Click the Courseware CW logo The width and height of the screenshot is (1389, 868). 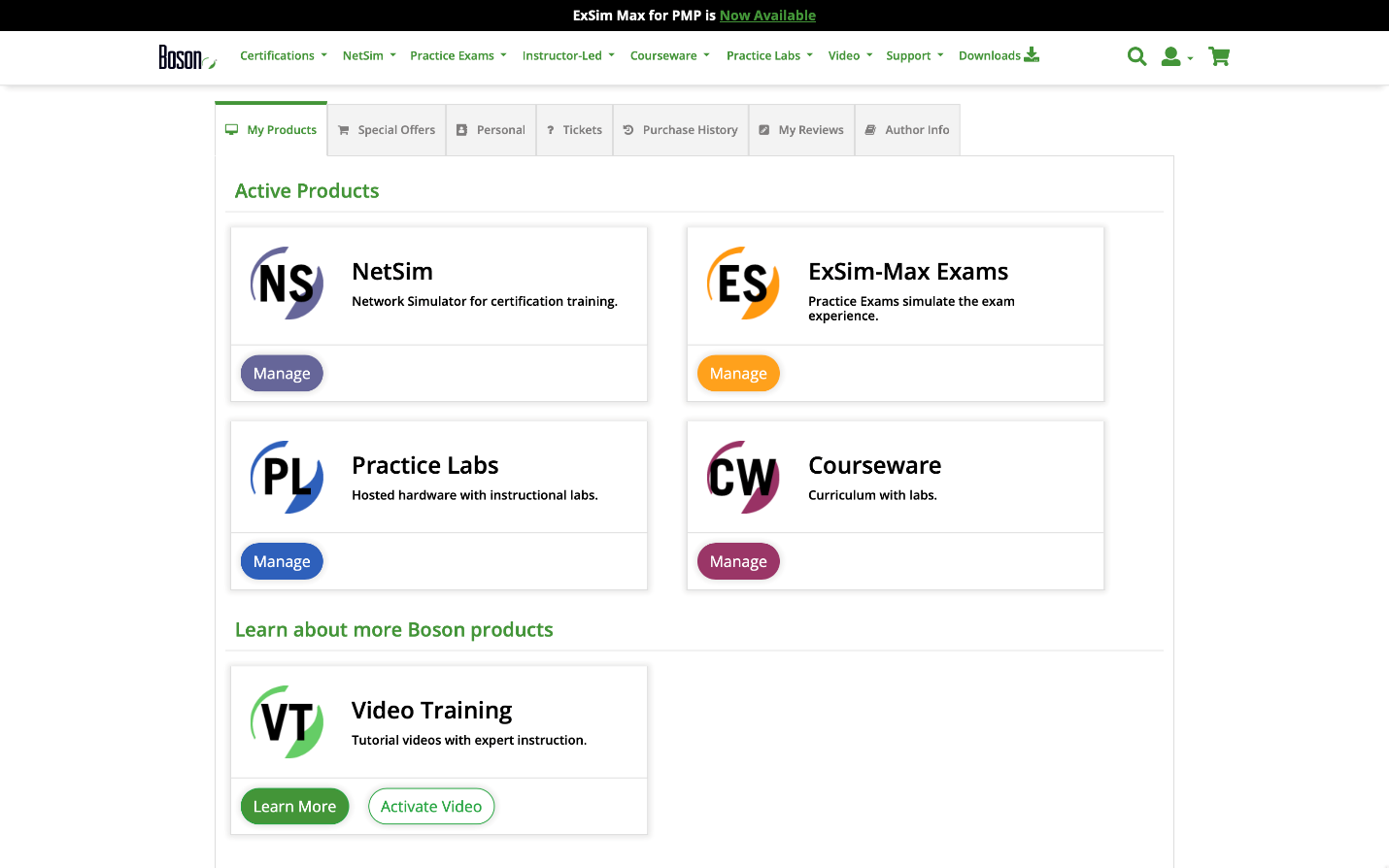(743, 477)
